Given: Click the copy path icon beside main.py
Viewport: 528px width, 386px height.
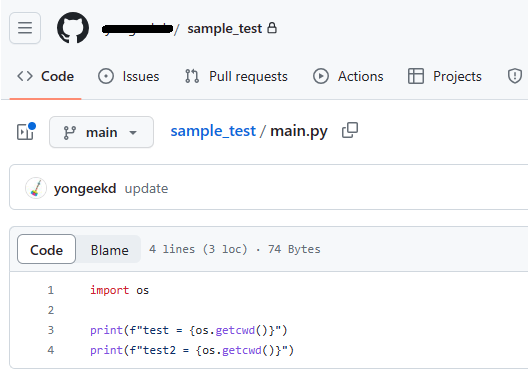Looking at the screenshot, I should pos(350,130).
